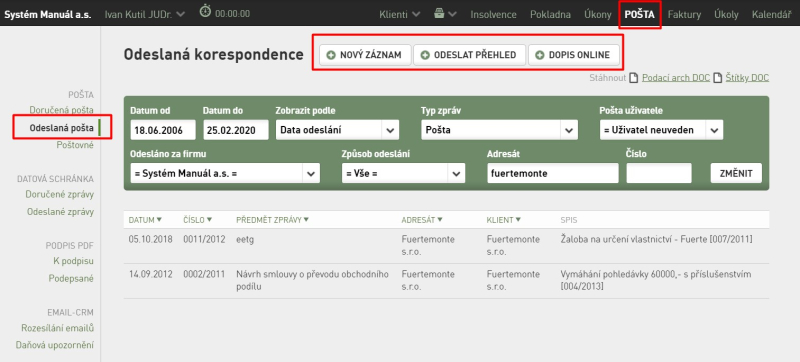Open the Pokladna menu item
Viewport: 800px width, 362px height.
(x=550, y=14)
